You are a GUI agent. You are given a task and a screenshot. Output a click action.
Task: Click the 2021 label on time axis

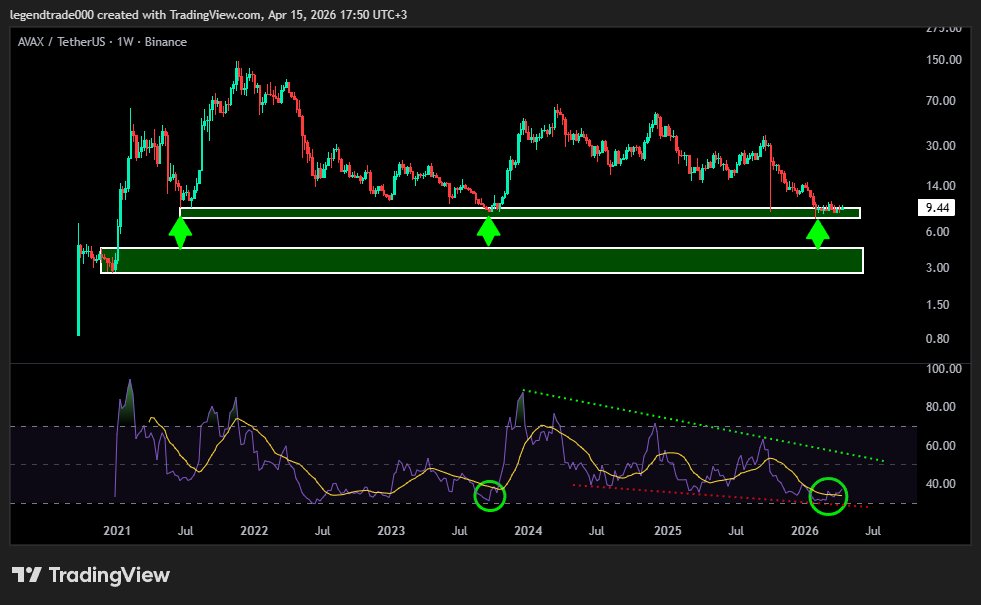118,531
